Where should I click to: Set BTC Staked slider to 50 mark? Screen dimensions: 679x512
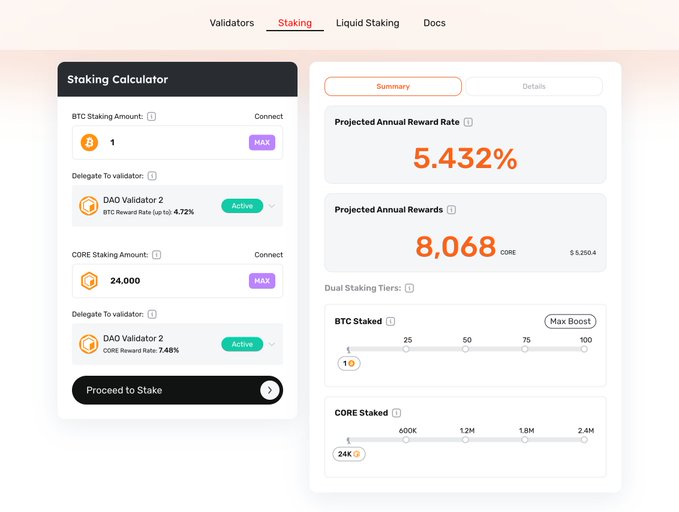tap(466, 349)
